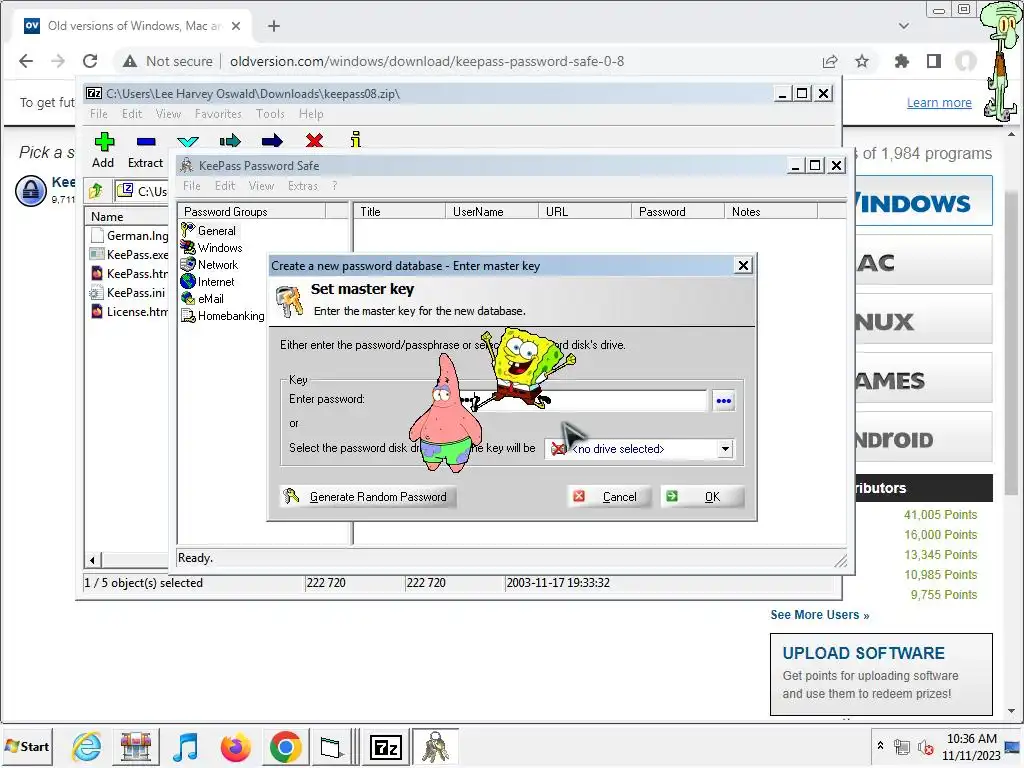Open KeePass question mark help menu
Image resolution: width=1024 pixels, height=768 pixels.
pos(334,186)
